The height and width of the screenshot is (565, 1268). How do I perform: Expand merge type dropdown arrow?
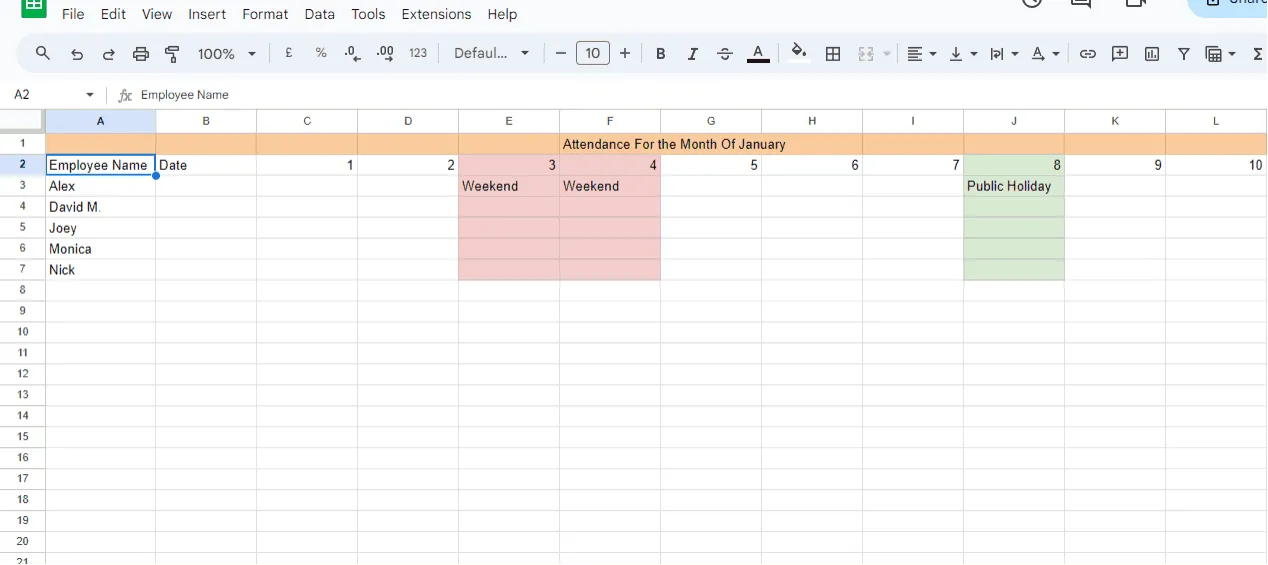(x=887, y=54)
